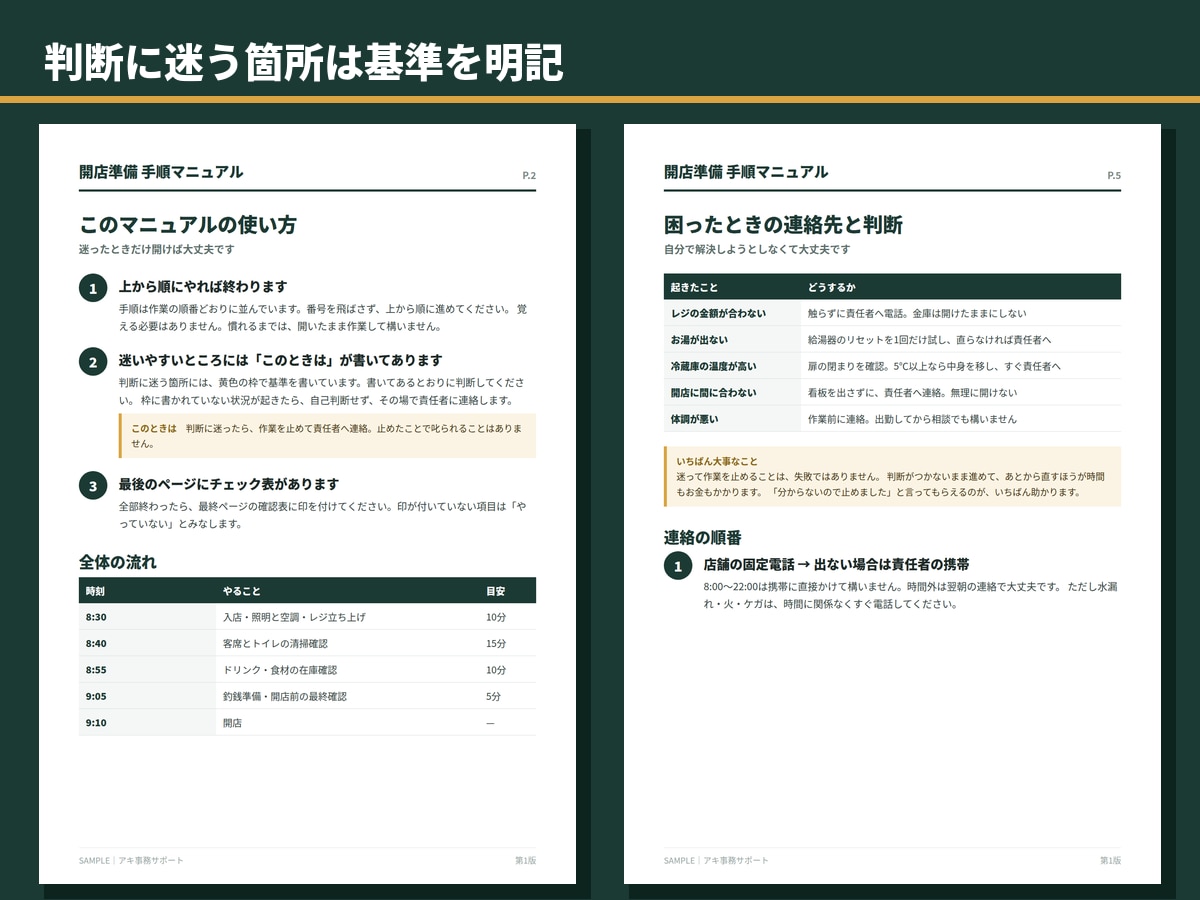The height and width of the screenshot is (900, 1200).
Task: Click the right page header 開店準備 手順マニュアル
Action: [746, 172]
